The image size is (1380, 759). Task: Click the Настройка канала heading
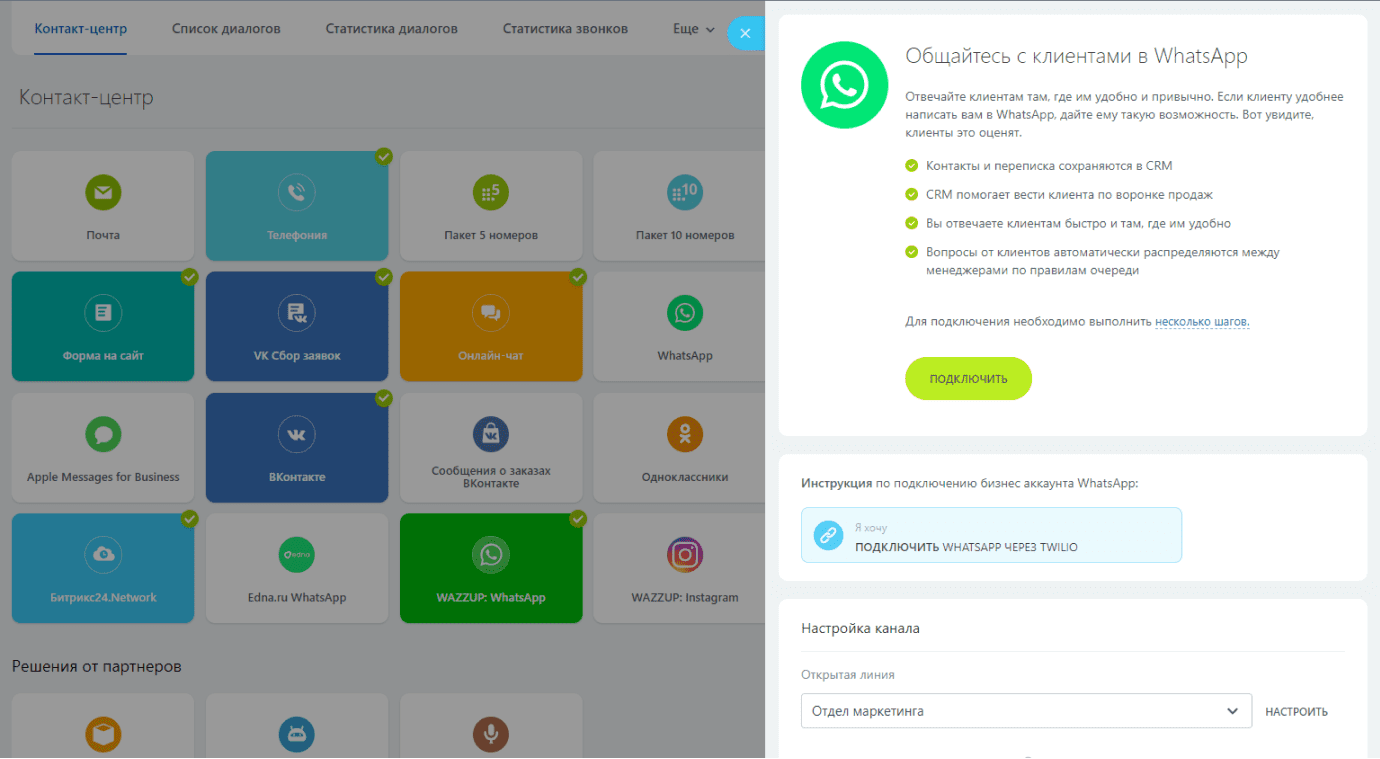860,628
